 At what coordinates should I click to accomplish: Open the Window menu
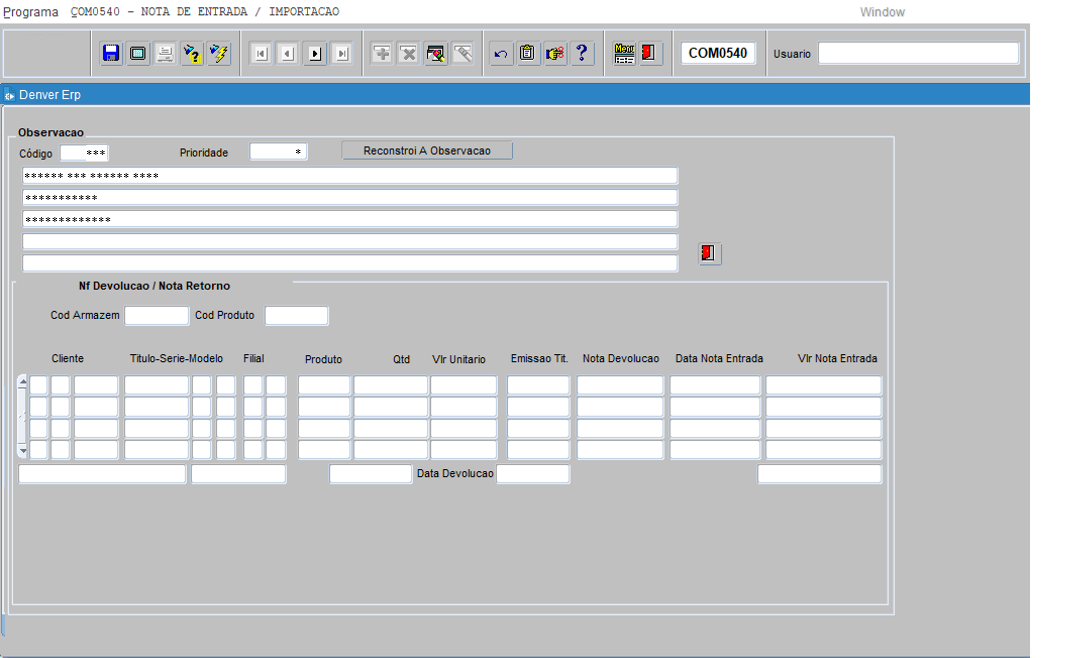coord(882,12)
